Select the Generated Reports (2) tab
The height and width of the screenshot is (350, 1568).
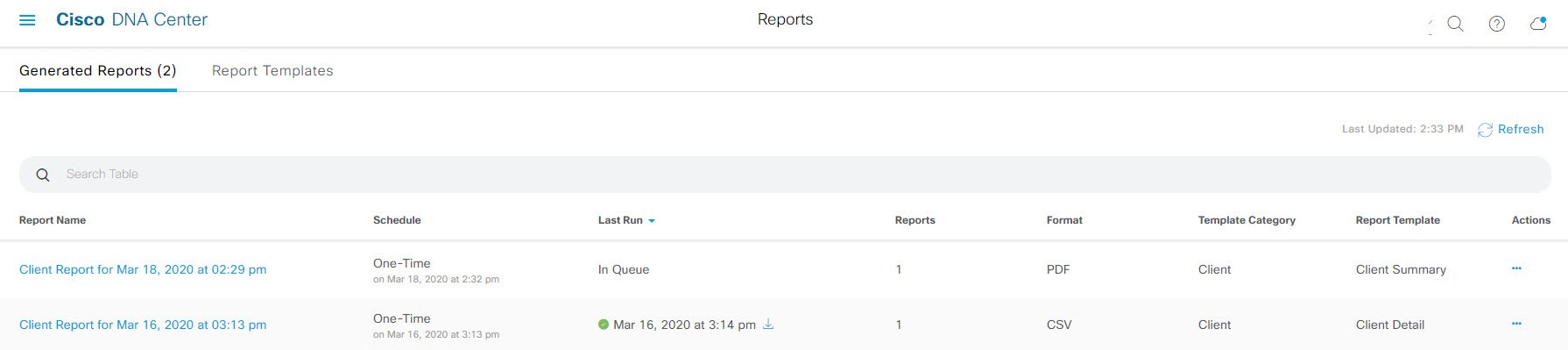point(98,71)
